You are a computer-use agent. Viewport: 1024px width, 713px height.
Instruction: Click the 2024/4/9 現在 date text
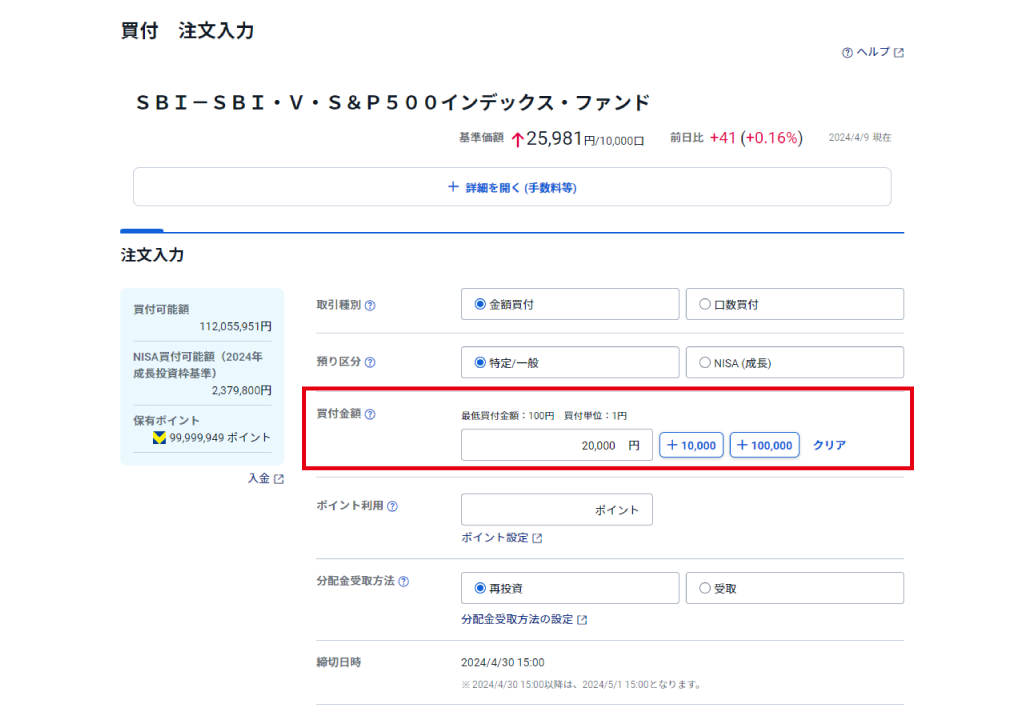860,138
